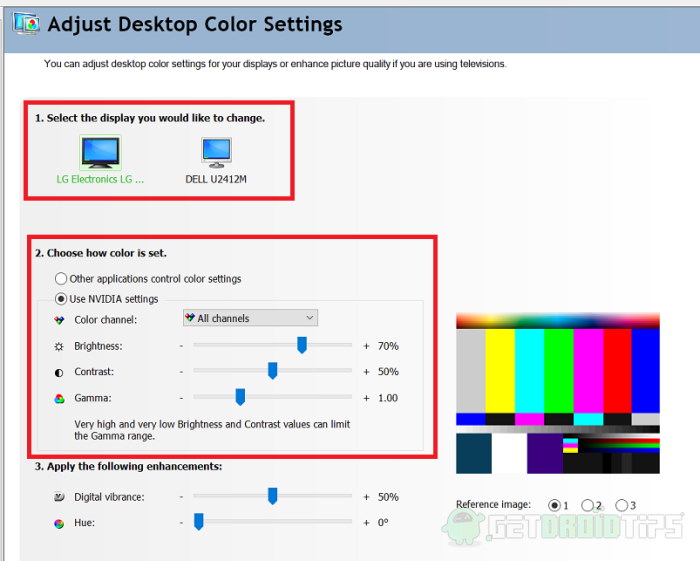Image resolution: width=700 pixels, height=561 pixels.
Task: Click the Gamma value '1.00'
Action: click(388, 398)
